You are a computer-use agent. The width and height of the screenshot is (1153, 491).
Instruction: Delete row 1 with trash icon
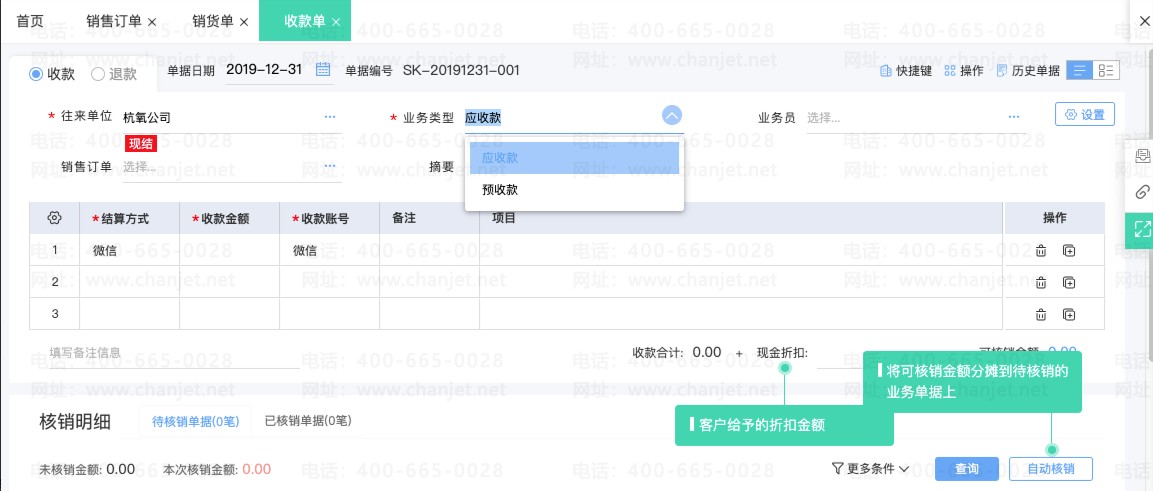1040,251
